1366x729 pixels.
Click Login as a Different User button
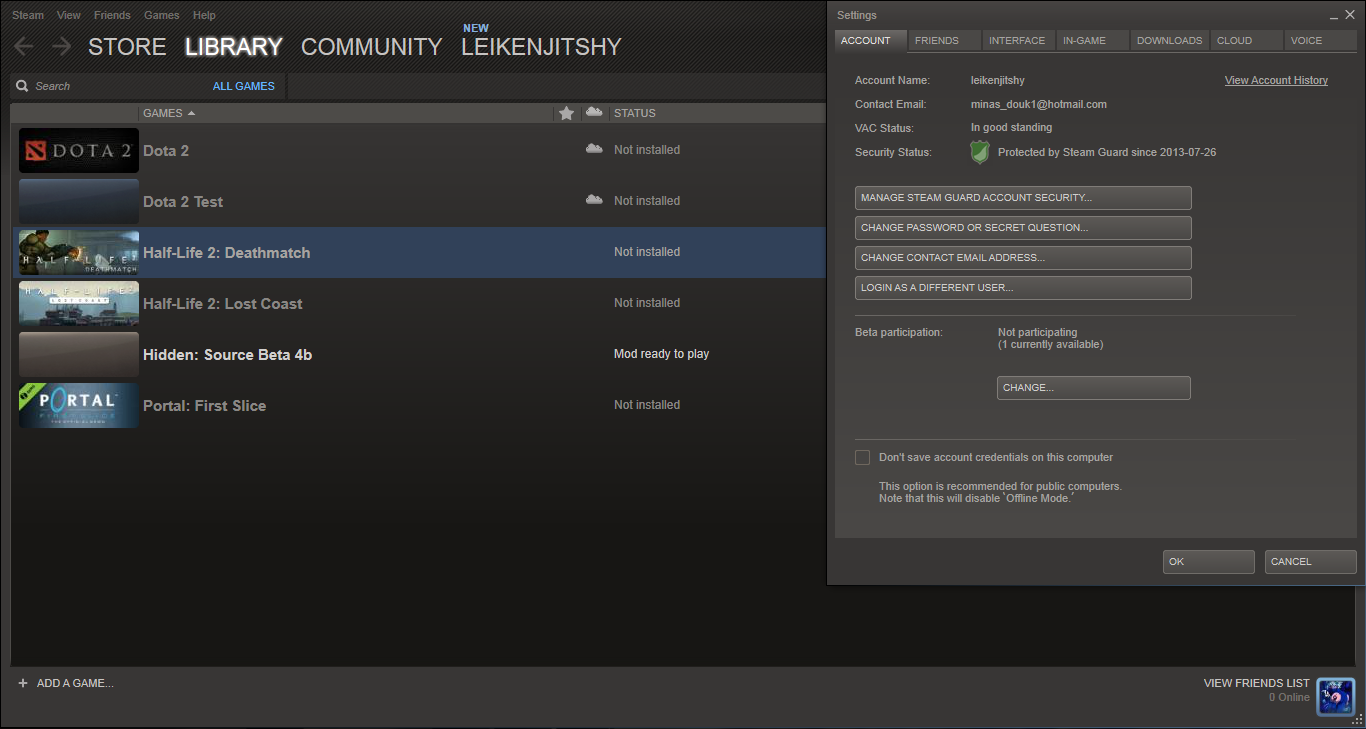point(1023,288)
